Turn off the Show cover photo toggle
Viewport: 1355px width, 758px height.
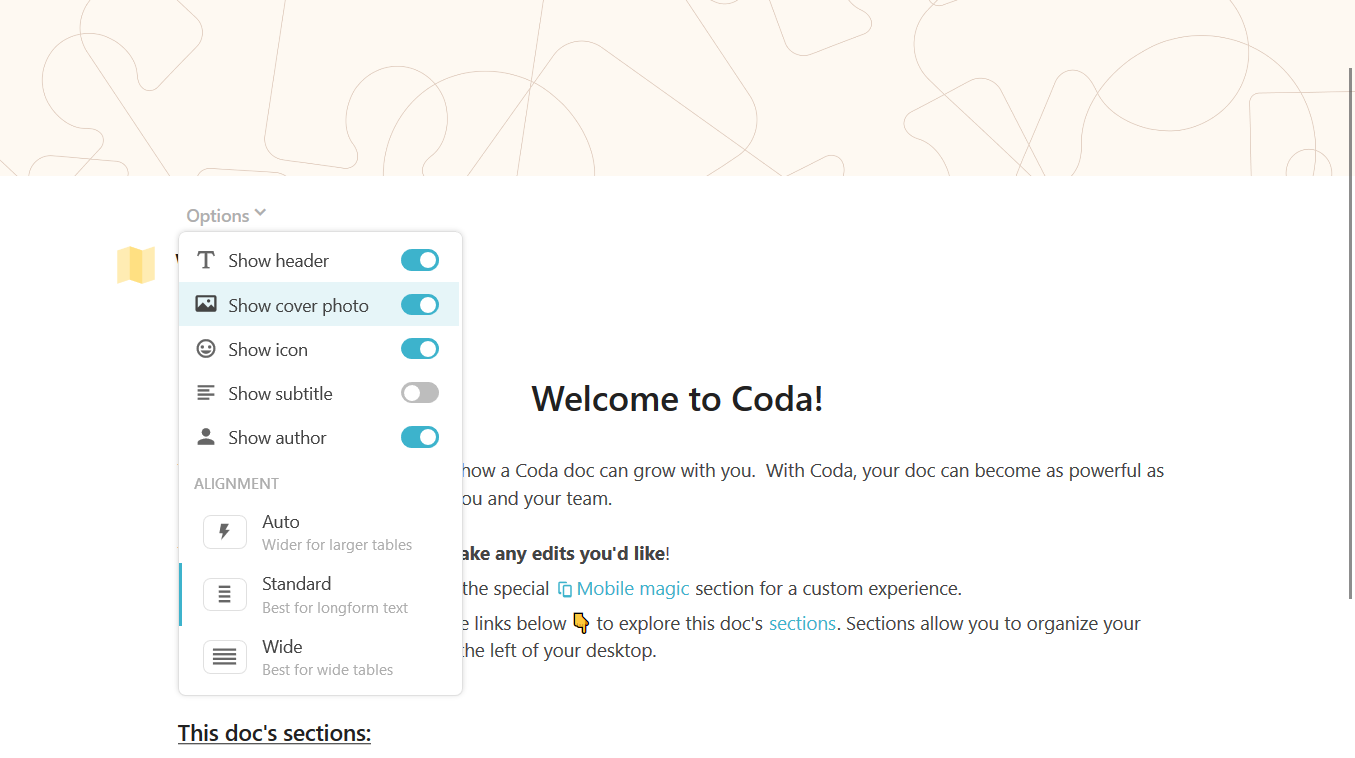420,304
